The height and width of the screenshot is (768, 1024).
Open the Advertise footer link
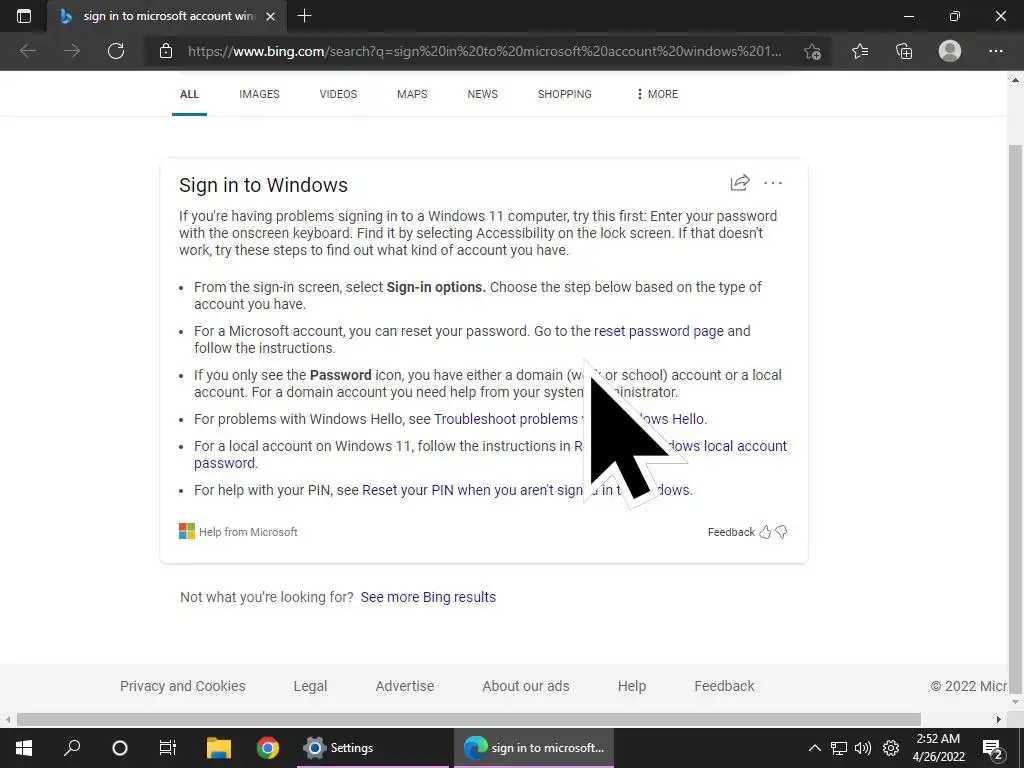[405, 686]
